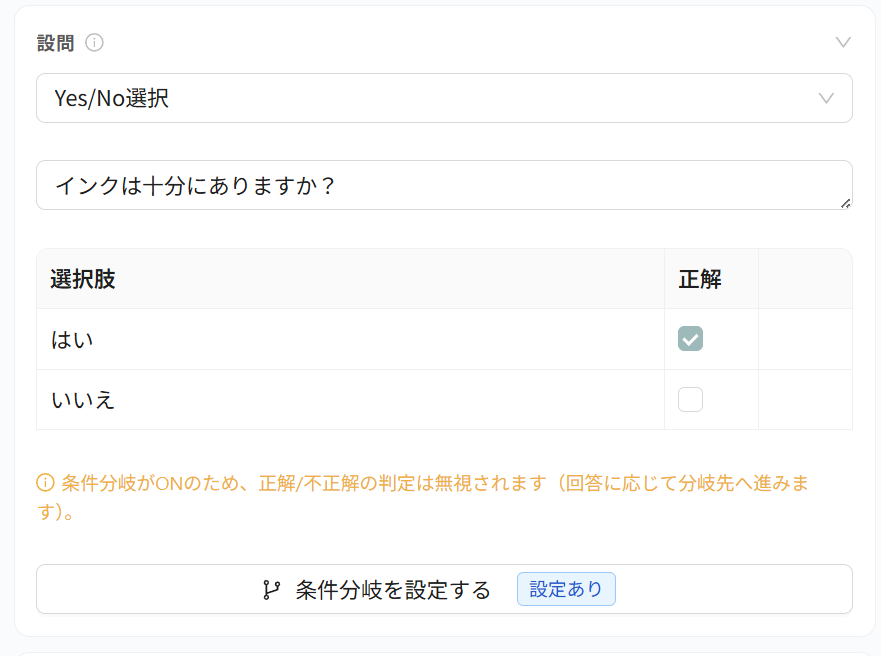Select the はい choice text
The image size is (881, 656).
[72, 340]
